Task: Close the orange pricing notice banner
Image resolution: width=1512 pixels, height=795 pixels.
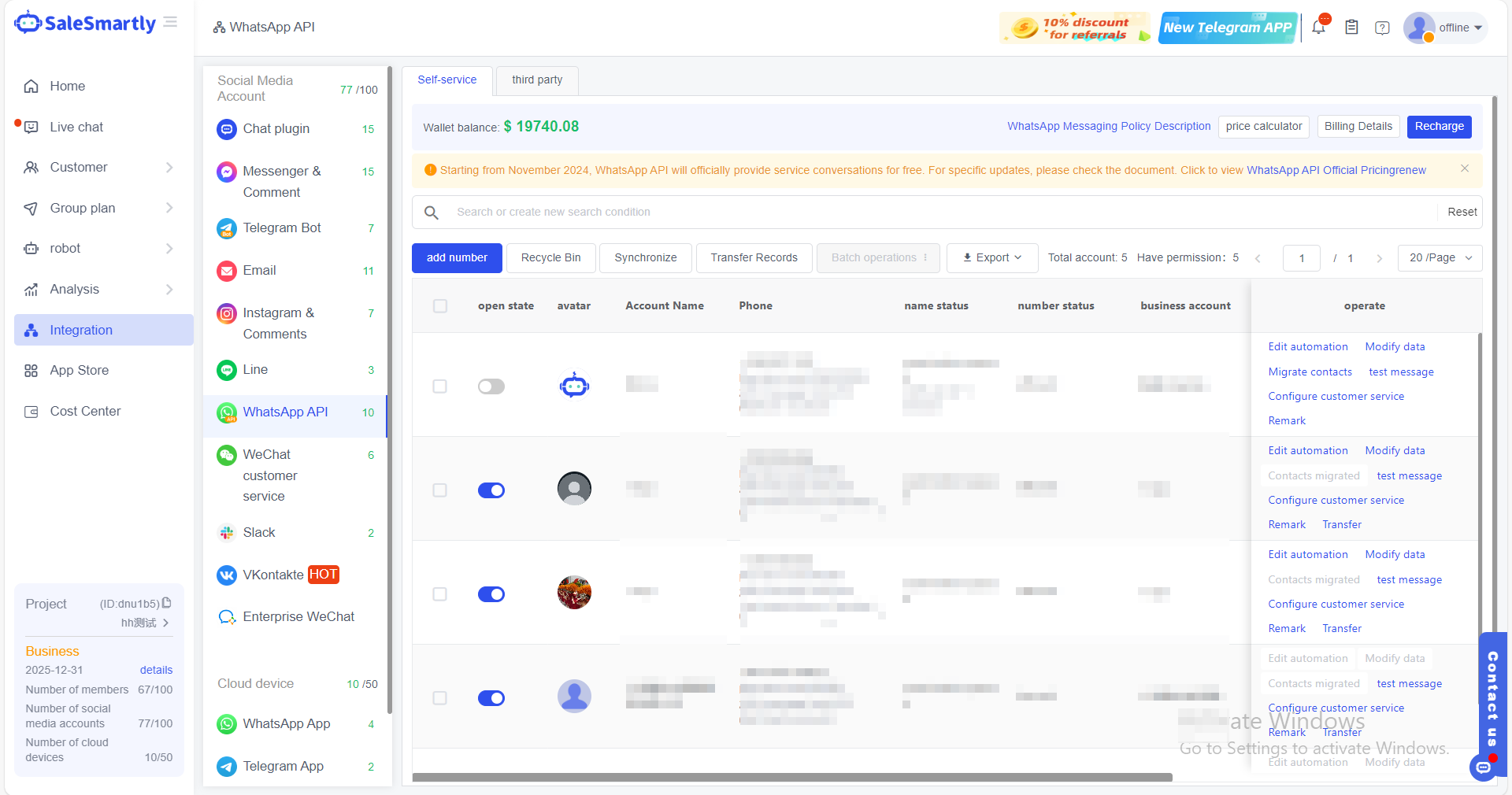Action: [1465, 169]
